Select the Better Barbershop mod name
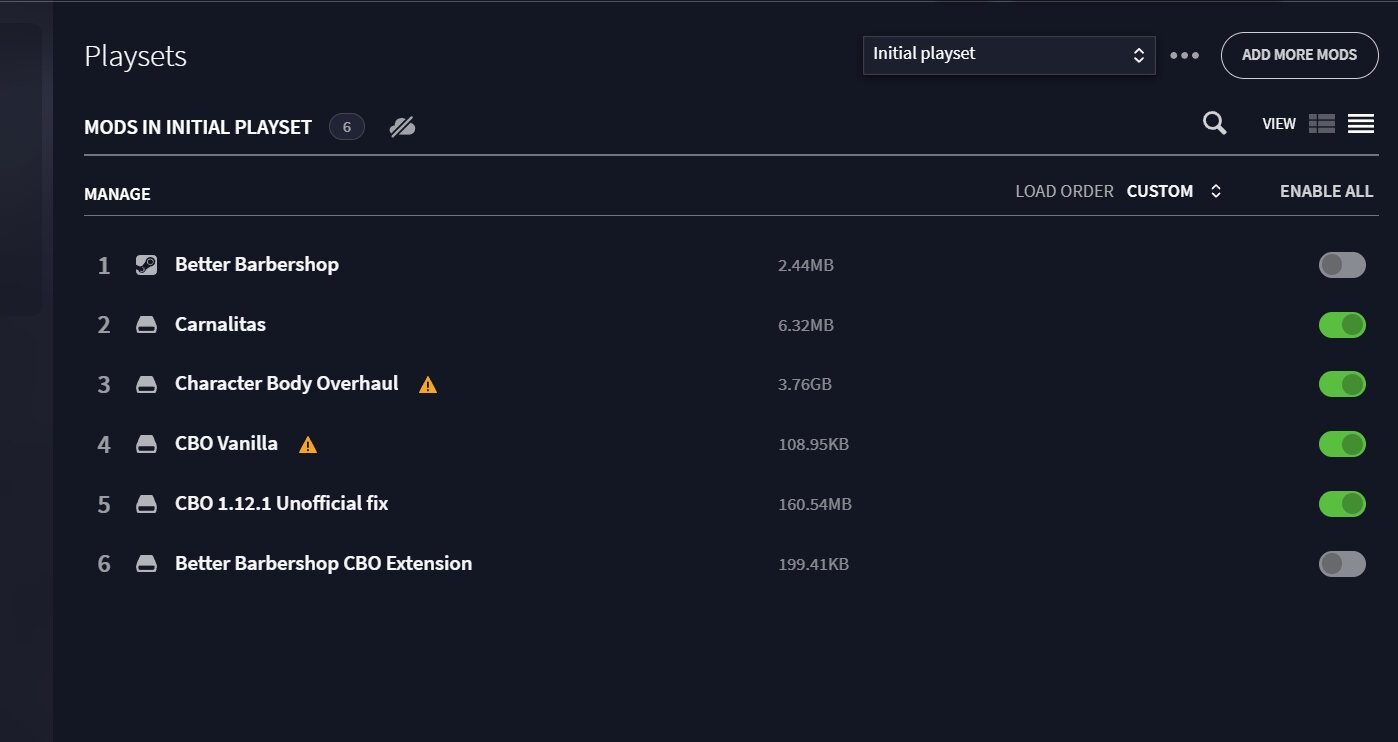 click(x=257, y=264)
